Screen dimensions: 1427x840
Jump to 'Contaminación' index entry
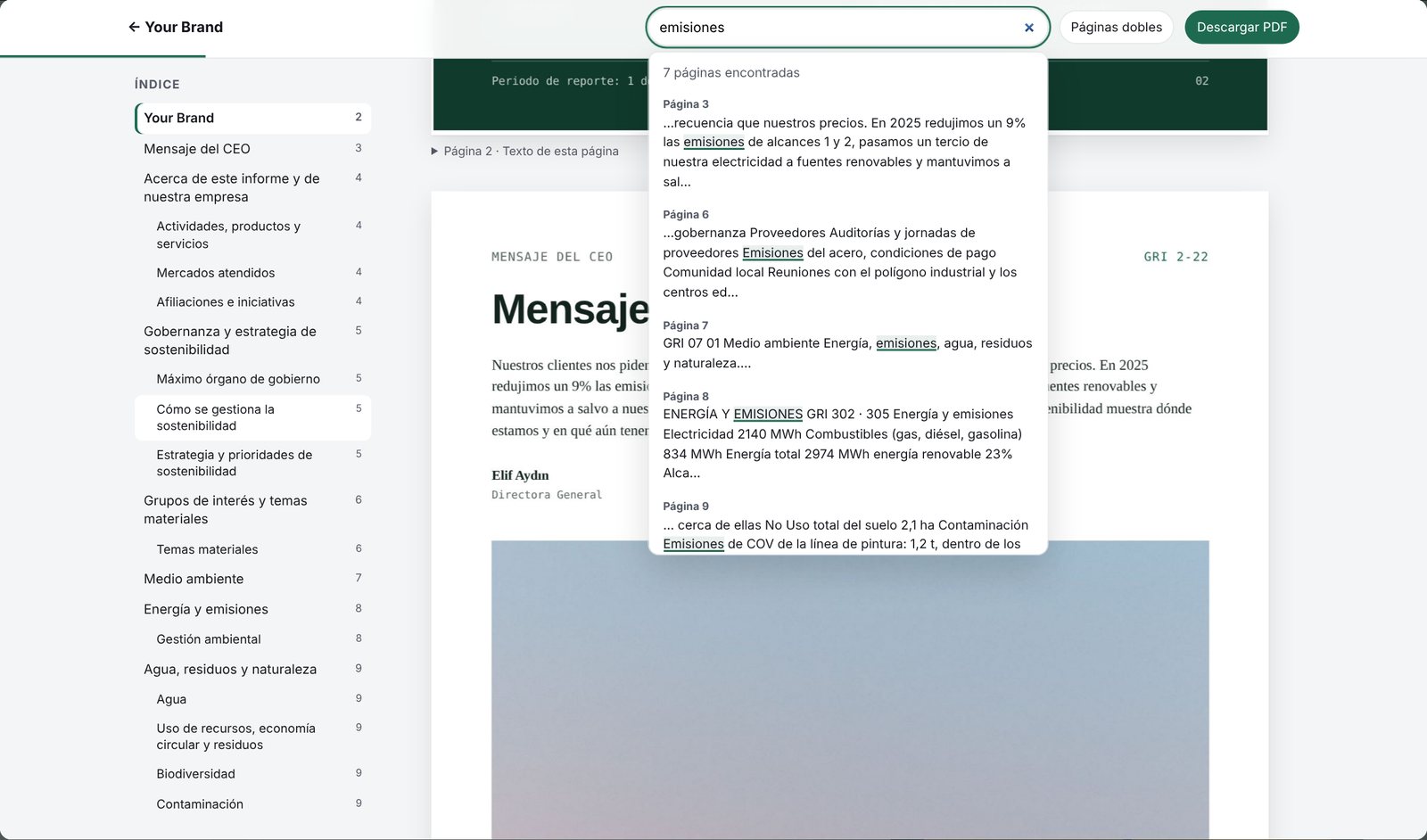[x=252, y=804]
